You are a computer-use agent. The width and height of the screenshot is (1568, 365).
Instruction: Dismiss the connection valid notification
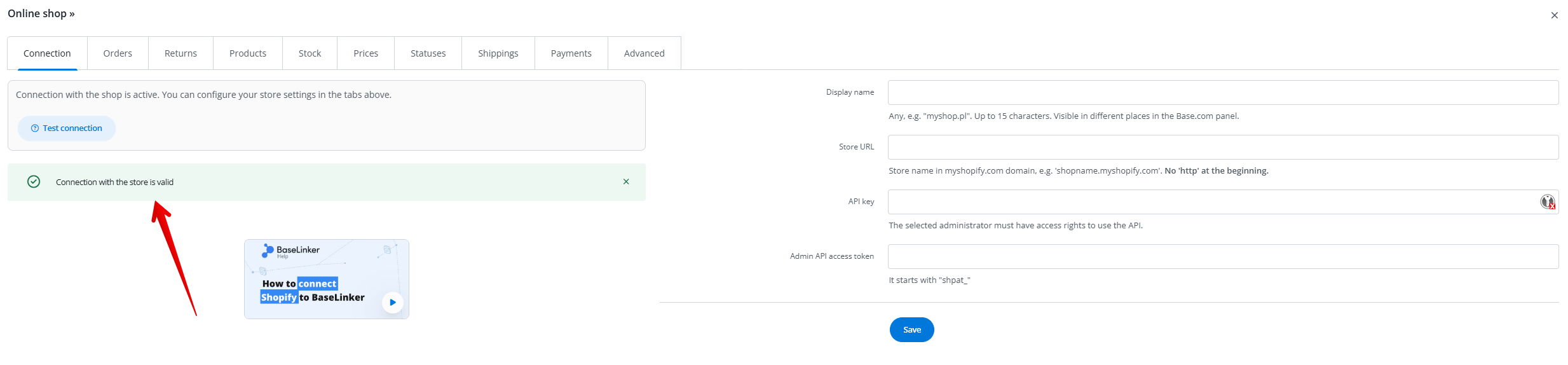[626, 182]
